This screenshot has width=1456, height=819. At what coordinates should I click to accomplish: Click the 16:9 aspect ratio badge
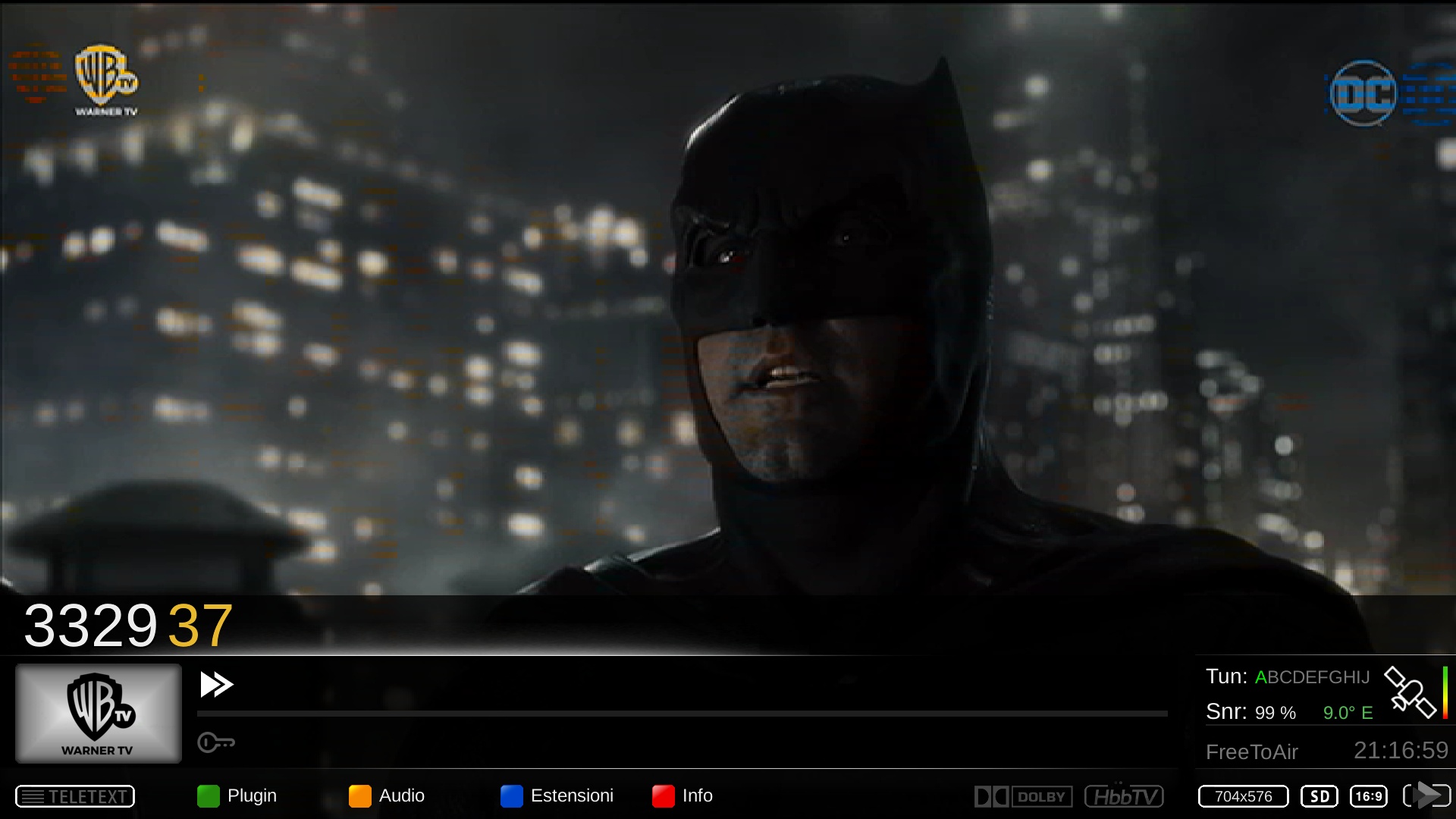1369,796
